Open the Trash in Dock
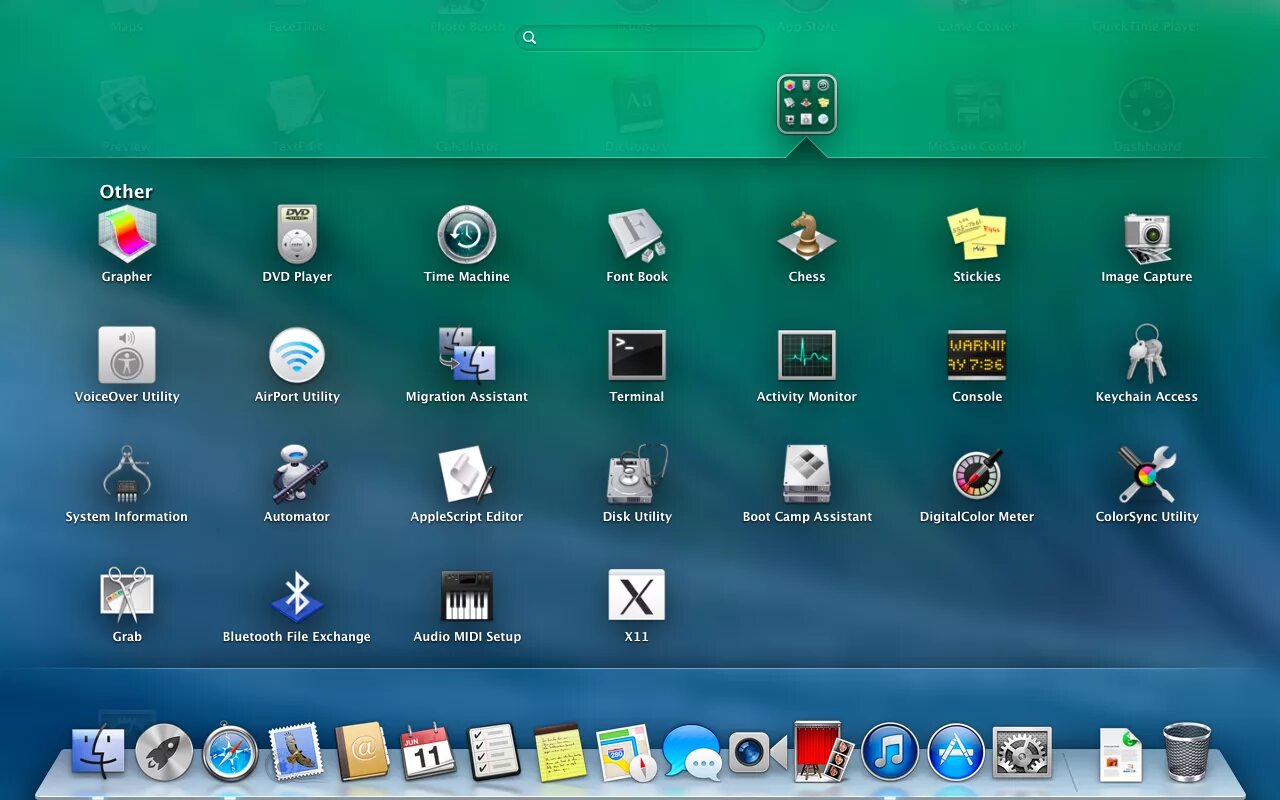1280x800 pixels. coord(1187,752)
